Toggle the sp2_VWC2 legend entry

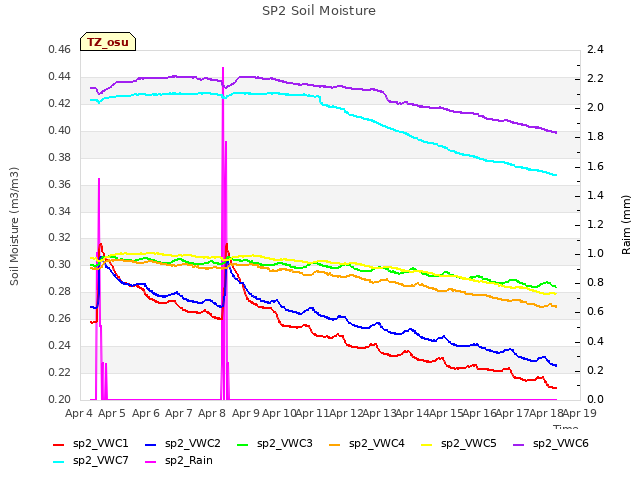pos(183,444)
